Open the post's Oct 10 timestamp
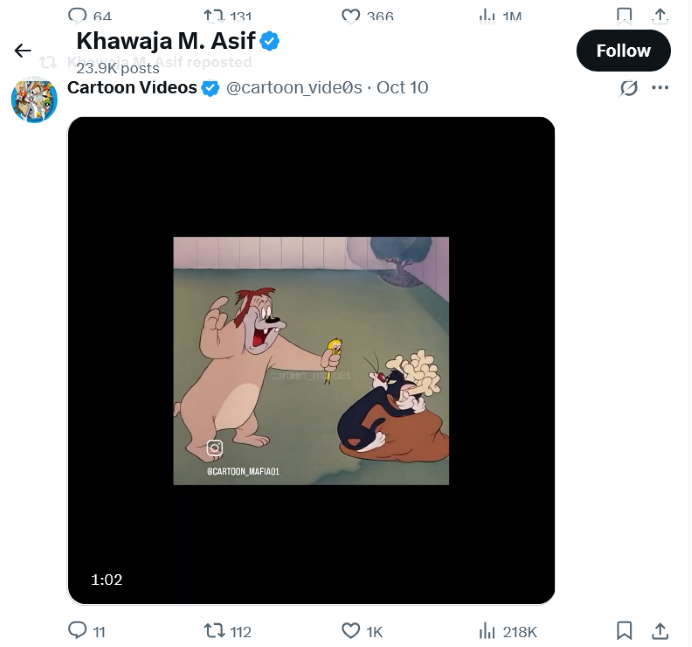 tap(402, 88)
